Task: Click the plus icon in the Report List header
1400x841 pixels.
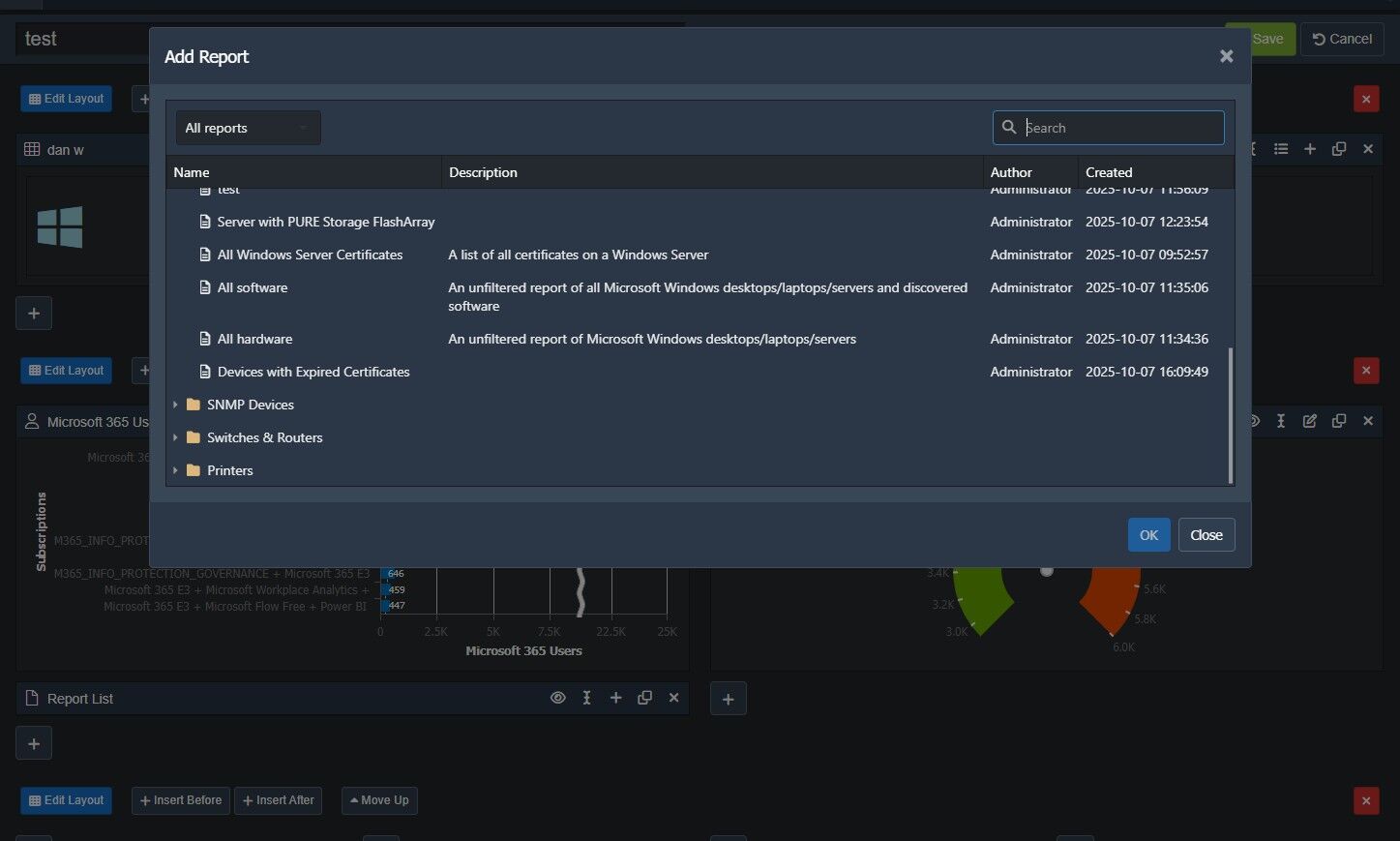Action: [x=615, y=698]
